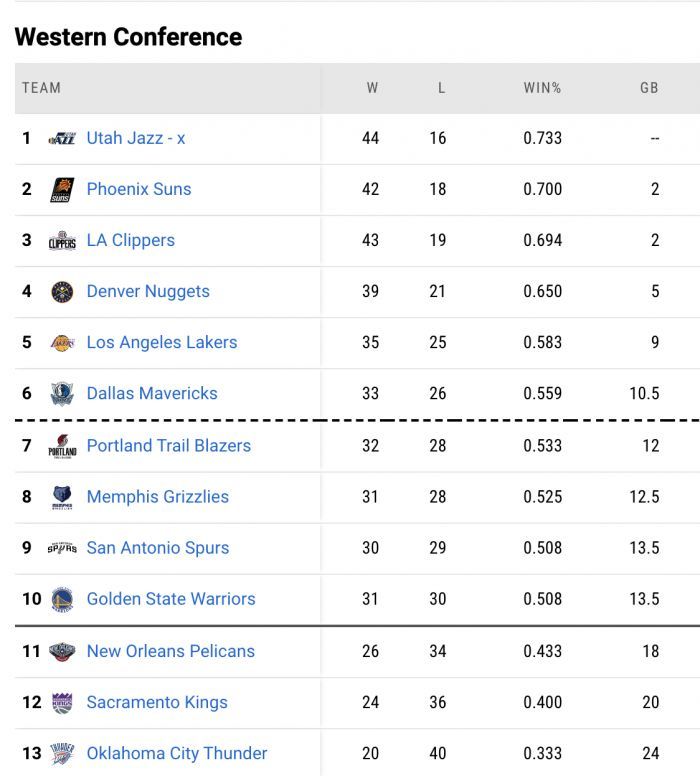Screen dimensions: 700x776
Task: Sort standings by the GB column header
Action: 649,88
